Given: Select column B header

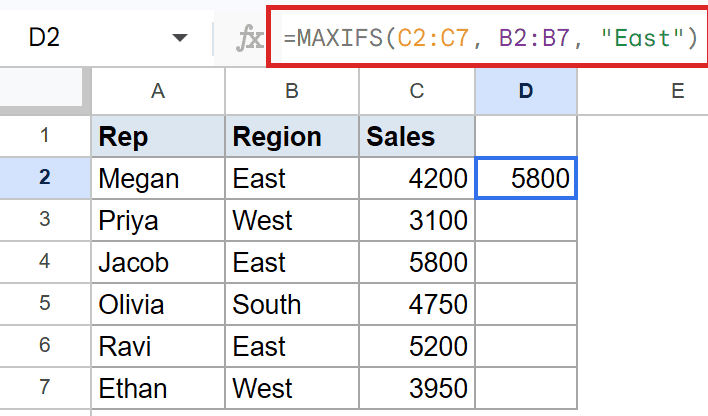Looking at the screenshot, I should (x=292, y=91).
